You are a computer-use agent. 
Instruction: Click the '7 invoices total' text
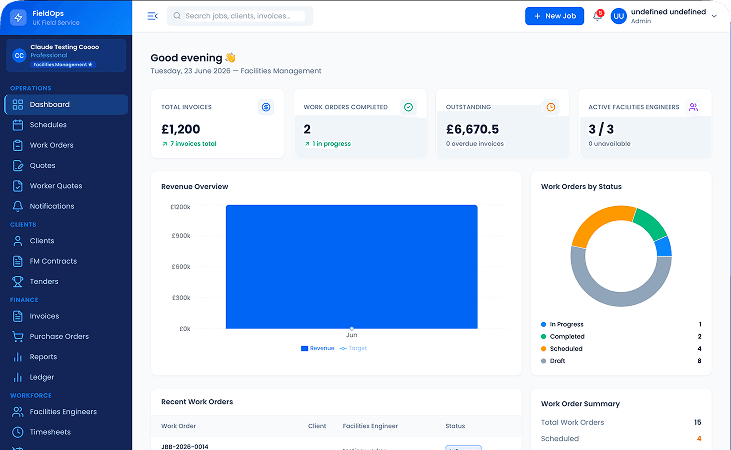193,144
